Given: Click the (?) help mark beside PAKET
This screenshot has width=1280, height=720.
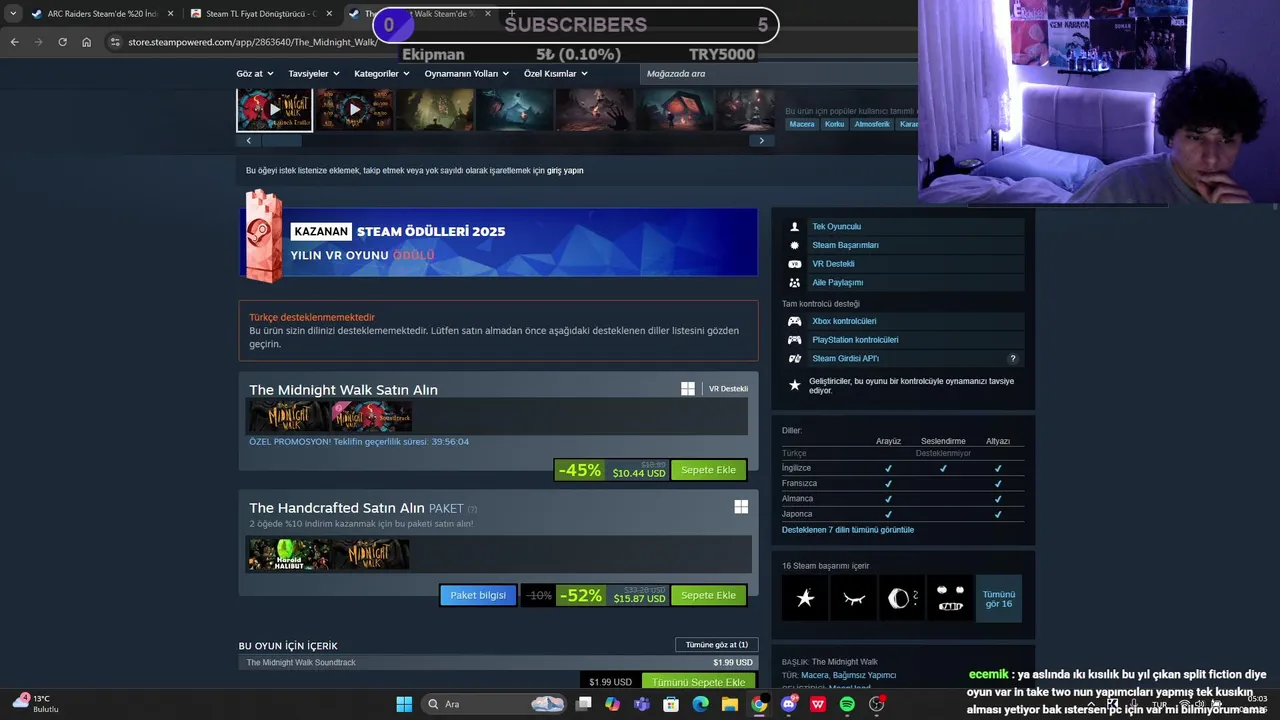Looking at the screenshot, I should [472, 509].
